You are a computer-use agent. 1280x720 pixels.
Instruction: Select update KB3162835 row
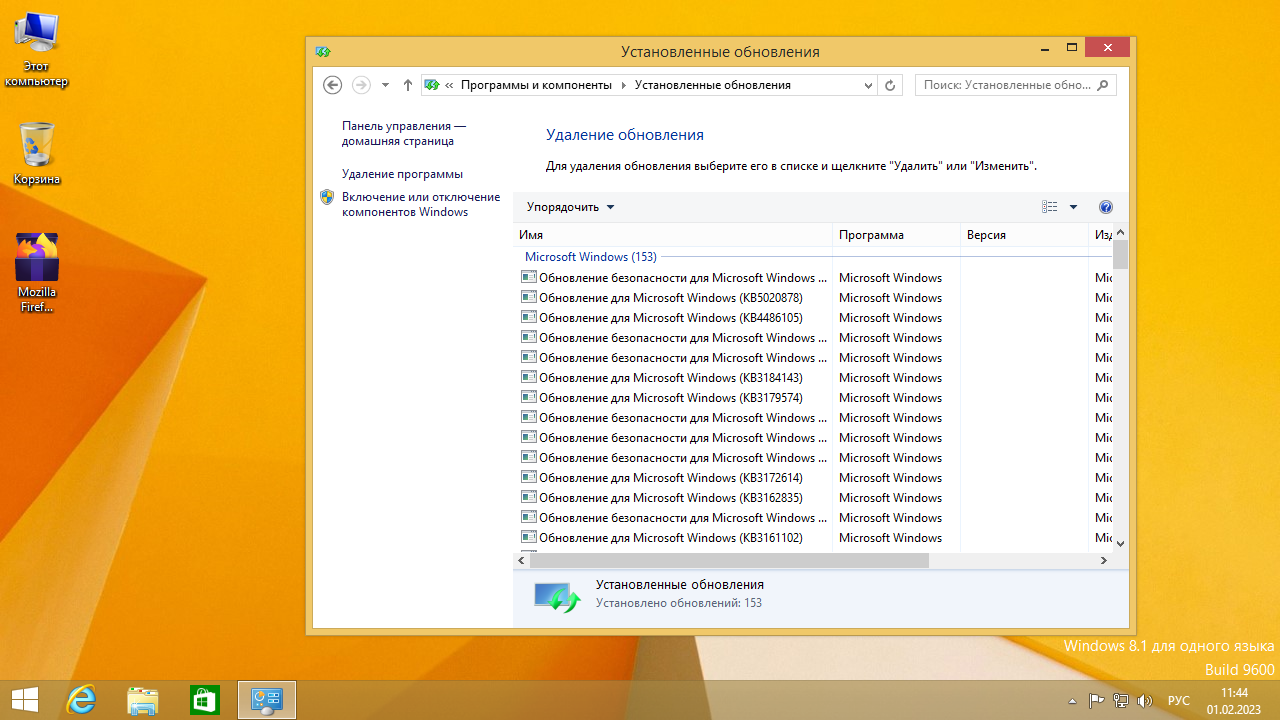coord(816,498)
